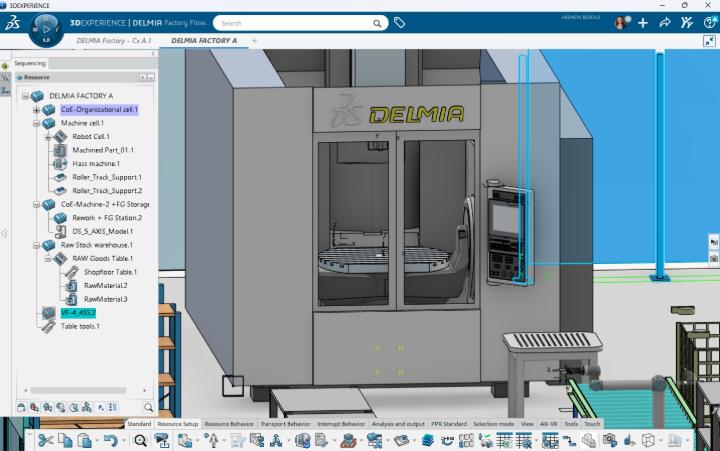Image resolution: width=720 pixels, height=451 pixels.
Task: Open the Add (plus) menu in top bar
Action: pyautogui.click(x=643, y=22)
